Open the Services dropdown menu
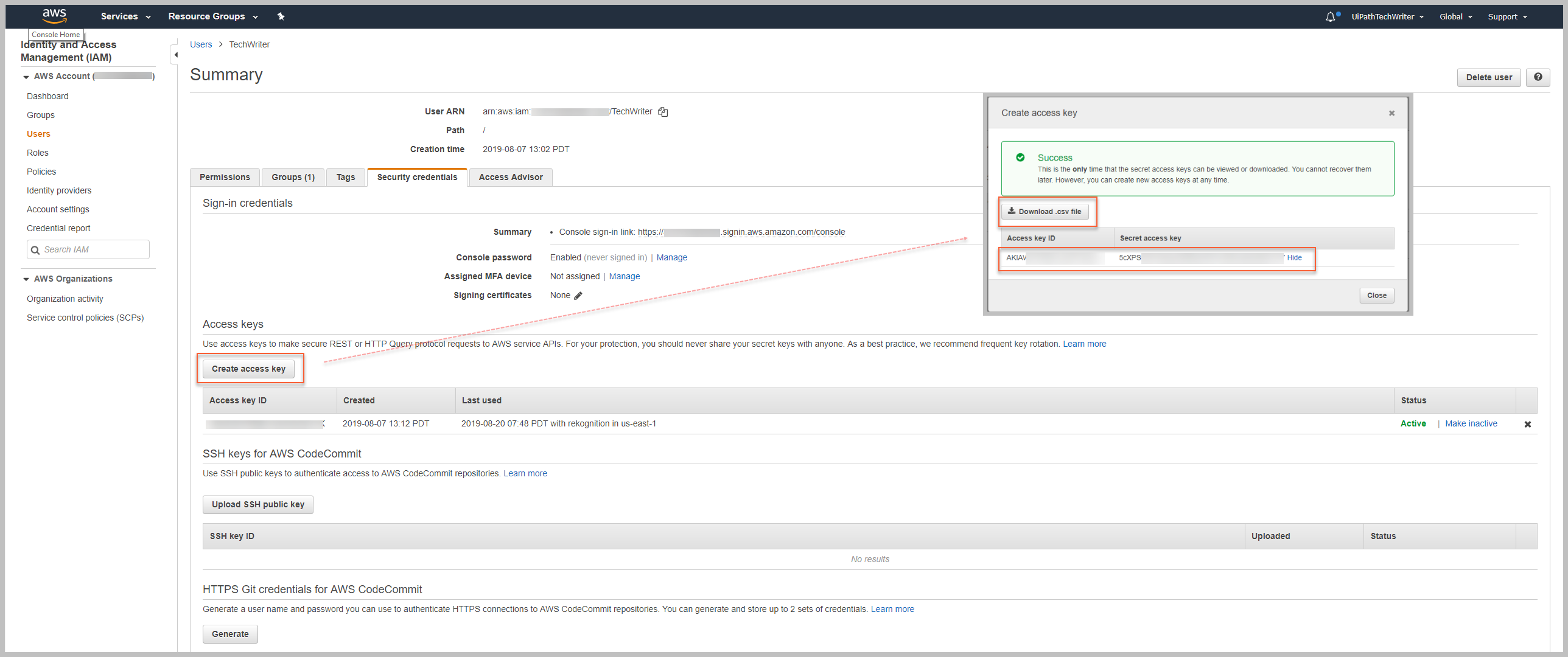The height and width of the screenshot is (657, 1568). pyautogui.click(x=125, y=16)
